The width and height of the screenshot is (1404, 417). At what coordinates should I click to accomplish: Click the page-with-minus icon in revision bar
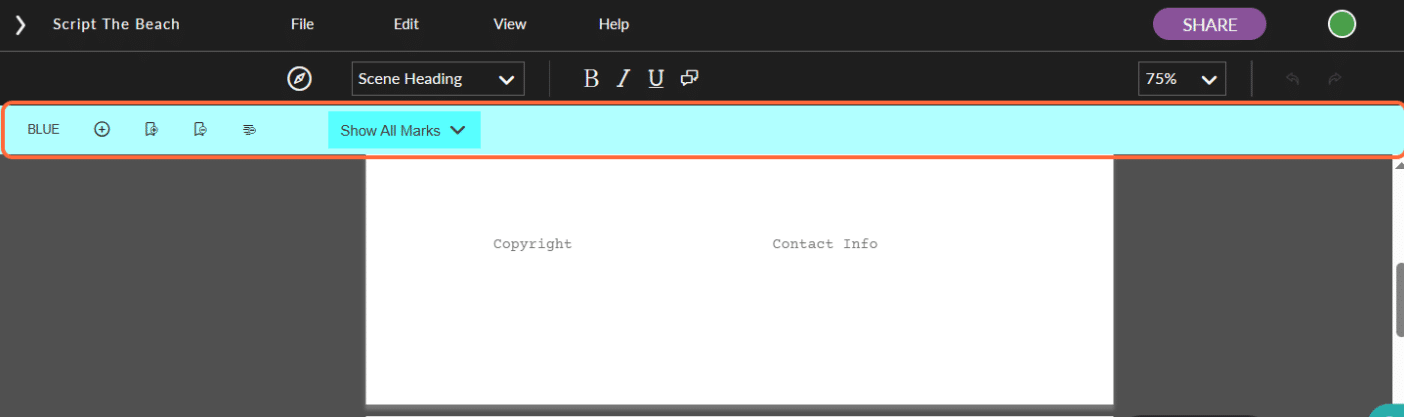200,129
